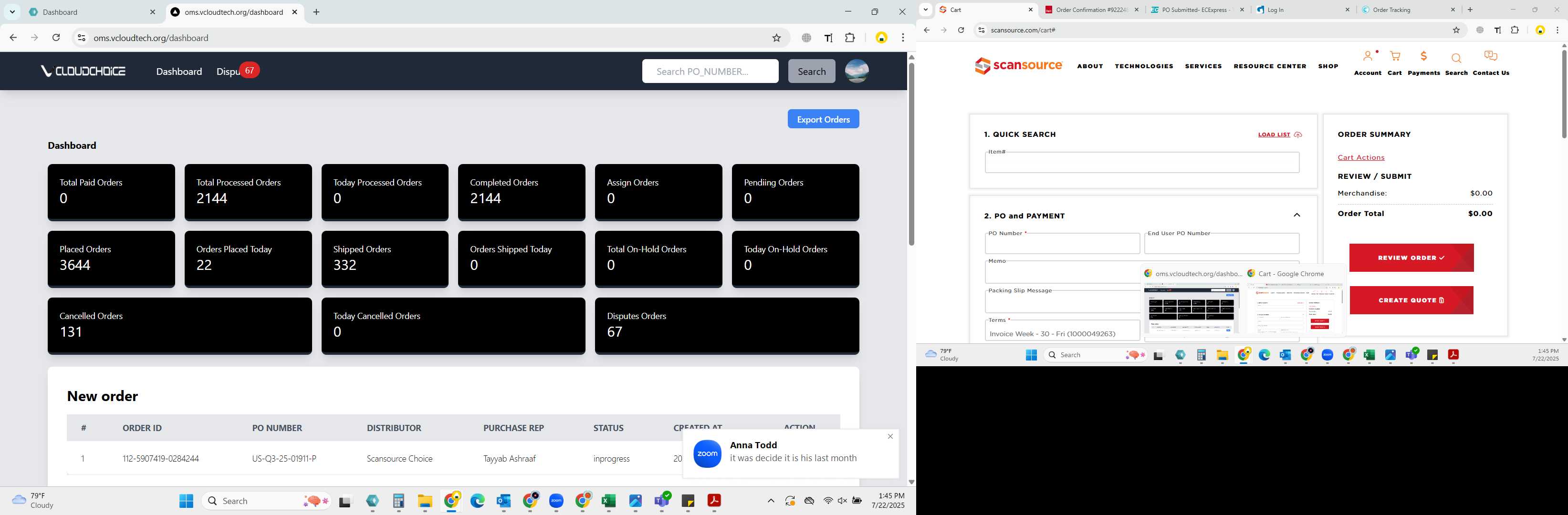Open the user profile avatar in CloudChoice header
Image resolution: width=1568 pixels, height=515 pixels.
click(857, 71)
